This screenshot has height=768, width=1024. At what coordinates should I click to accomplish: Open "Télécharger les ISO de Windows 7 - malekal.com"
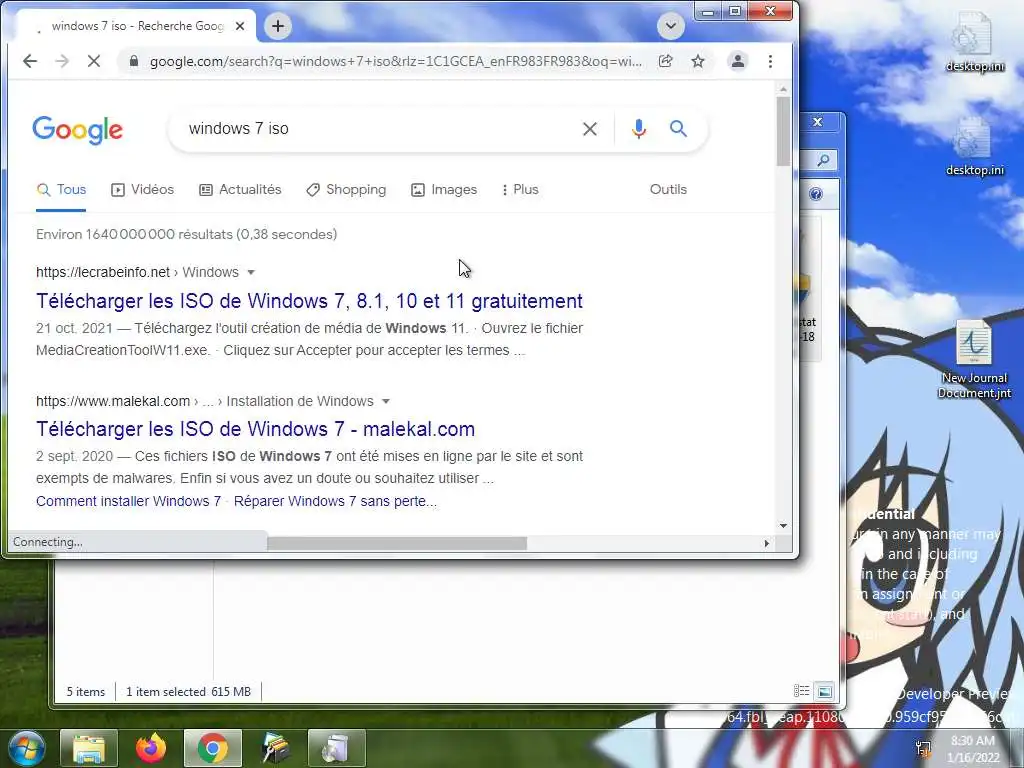tap(255, 429)
